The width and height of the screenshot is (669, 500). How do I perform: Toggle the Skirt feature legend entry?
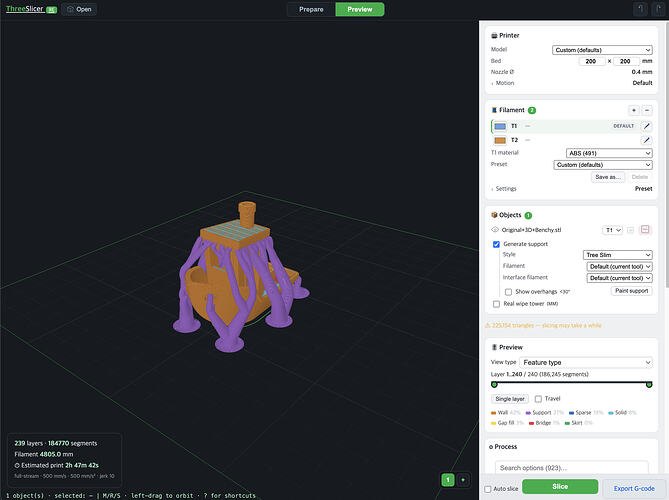coord(579,423)
